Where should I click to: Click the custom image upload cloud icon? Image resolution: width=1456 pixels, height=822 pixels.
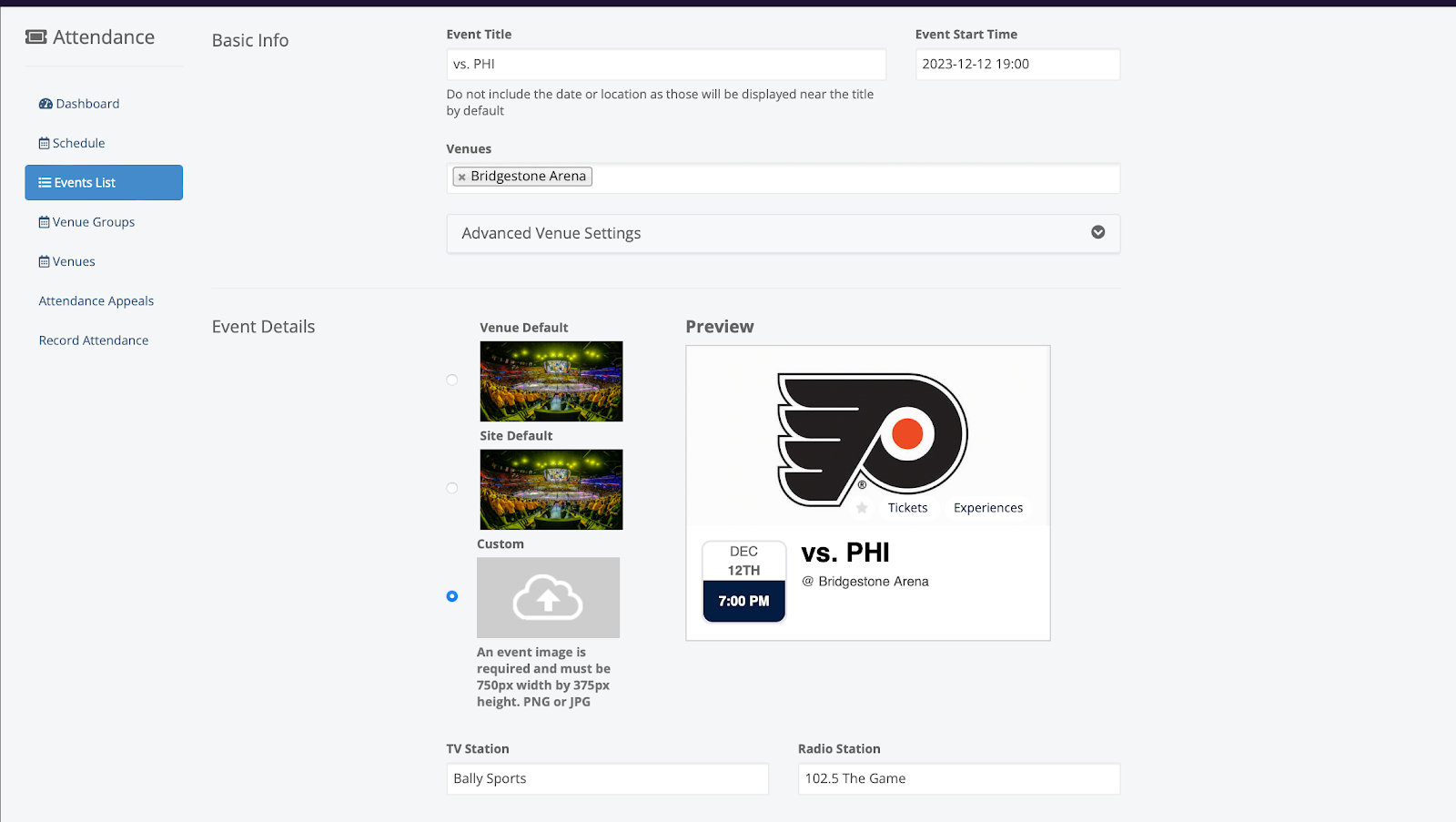point(548,597)
